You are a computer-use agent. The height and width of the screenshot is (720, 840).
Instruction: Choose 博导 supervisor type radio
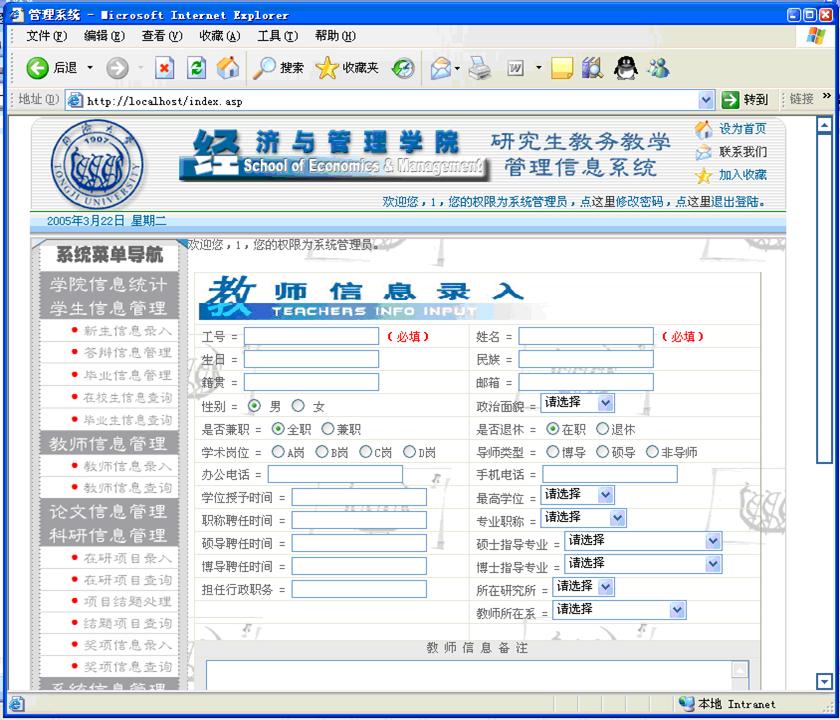[553, 452]
